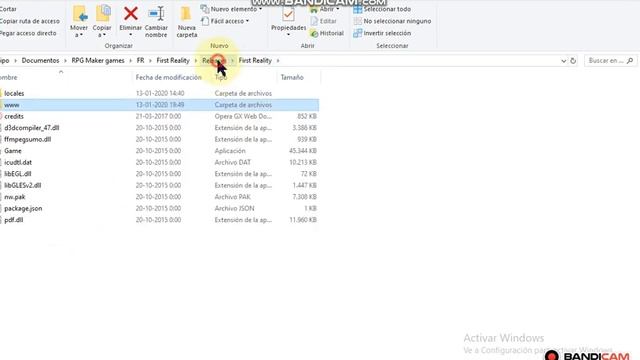Image resolution: width=640 pixels, height=360 pixels.
Task: Refresh the current folder view
Action: coord(573,61)
